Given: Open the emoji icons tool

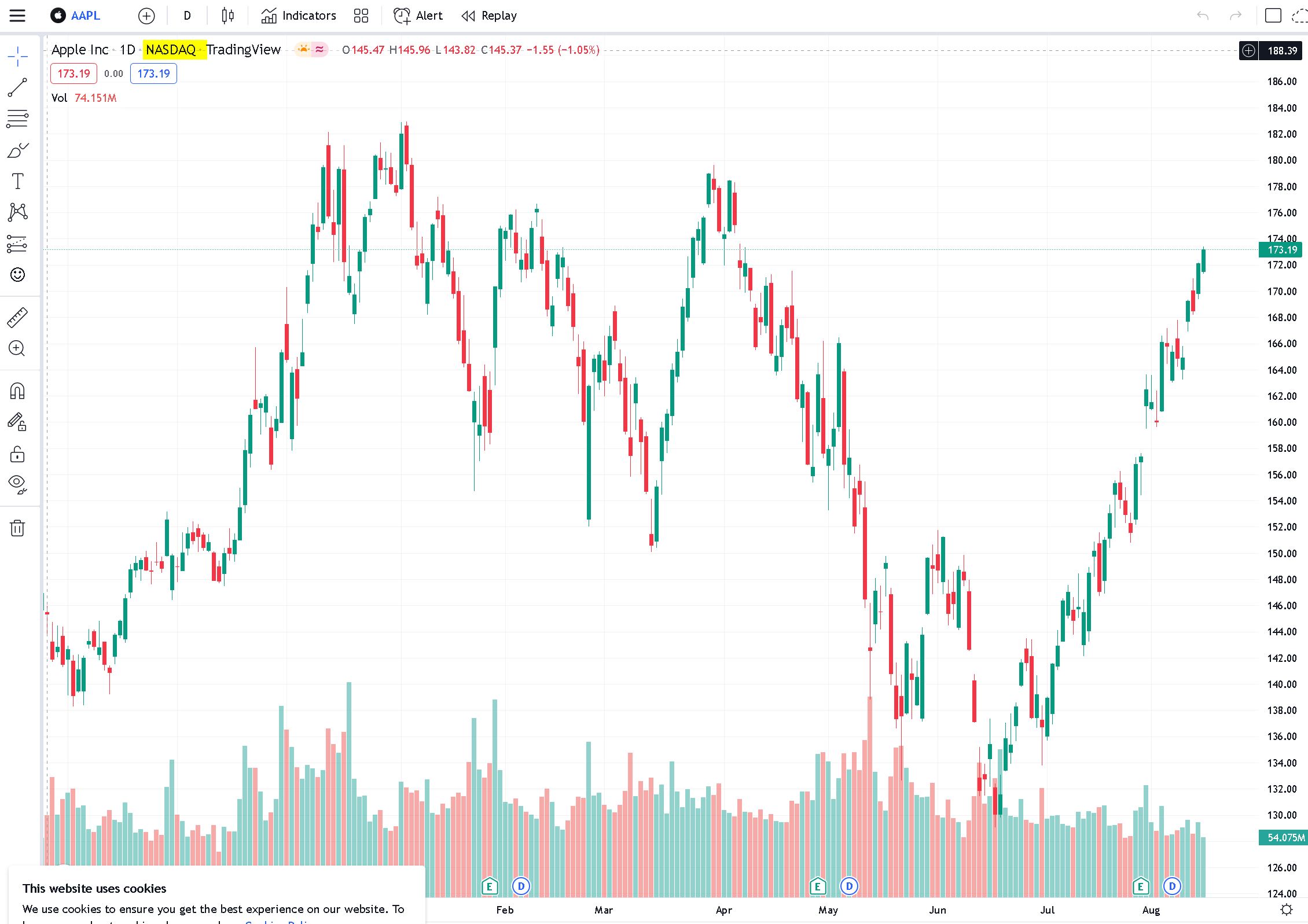Looking at the screenshot, I should [x=17, y=274].
